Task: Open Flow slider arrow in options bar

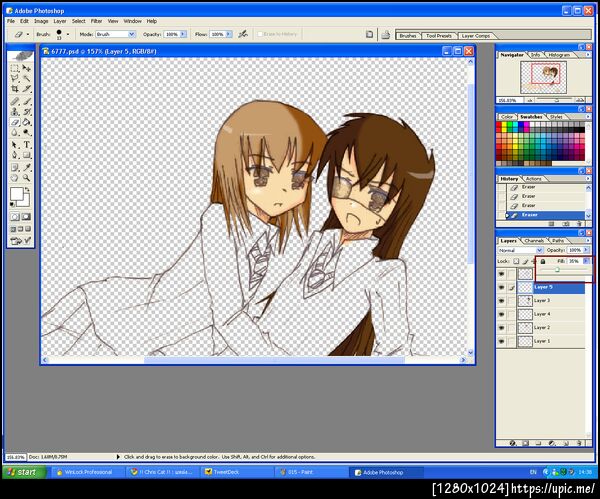Action: point(228,34)
